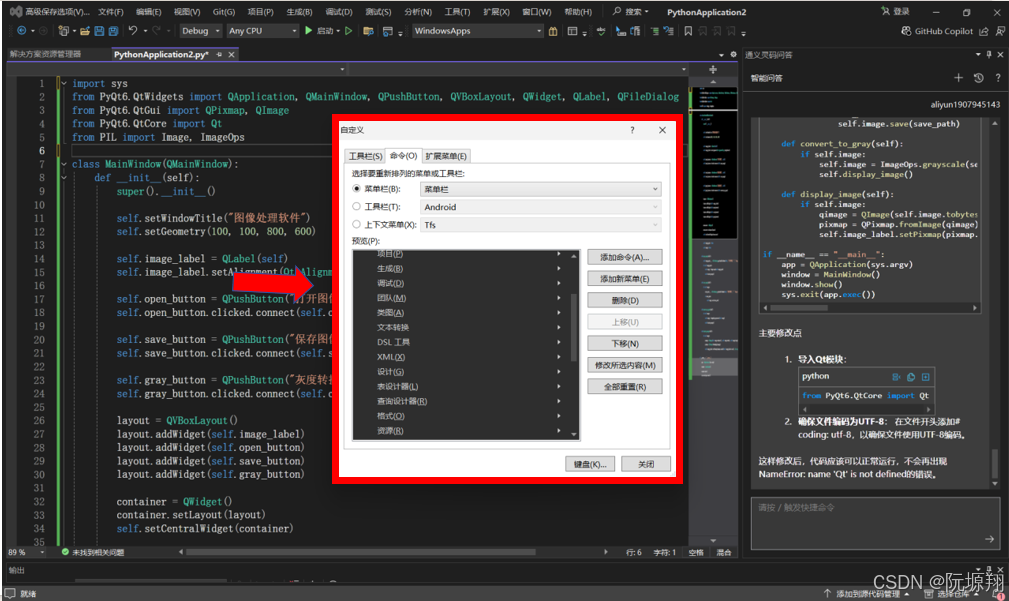The width and height of the screenshot is (1009, 601).
Task: Click the 添加命令(A)... button
Action: [x=624, y=257]
